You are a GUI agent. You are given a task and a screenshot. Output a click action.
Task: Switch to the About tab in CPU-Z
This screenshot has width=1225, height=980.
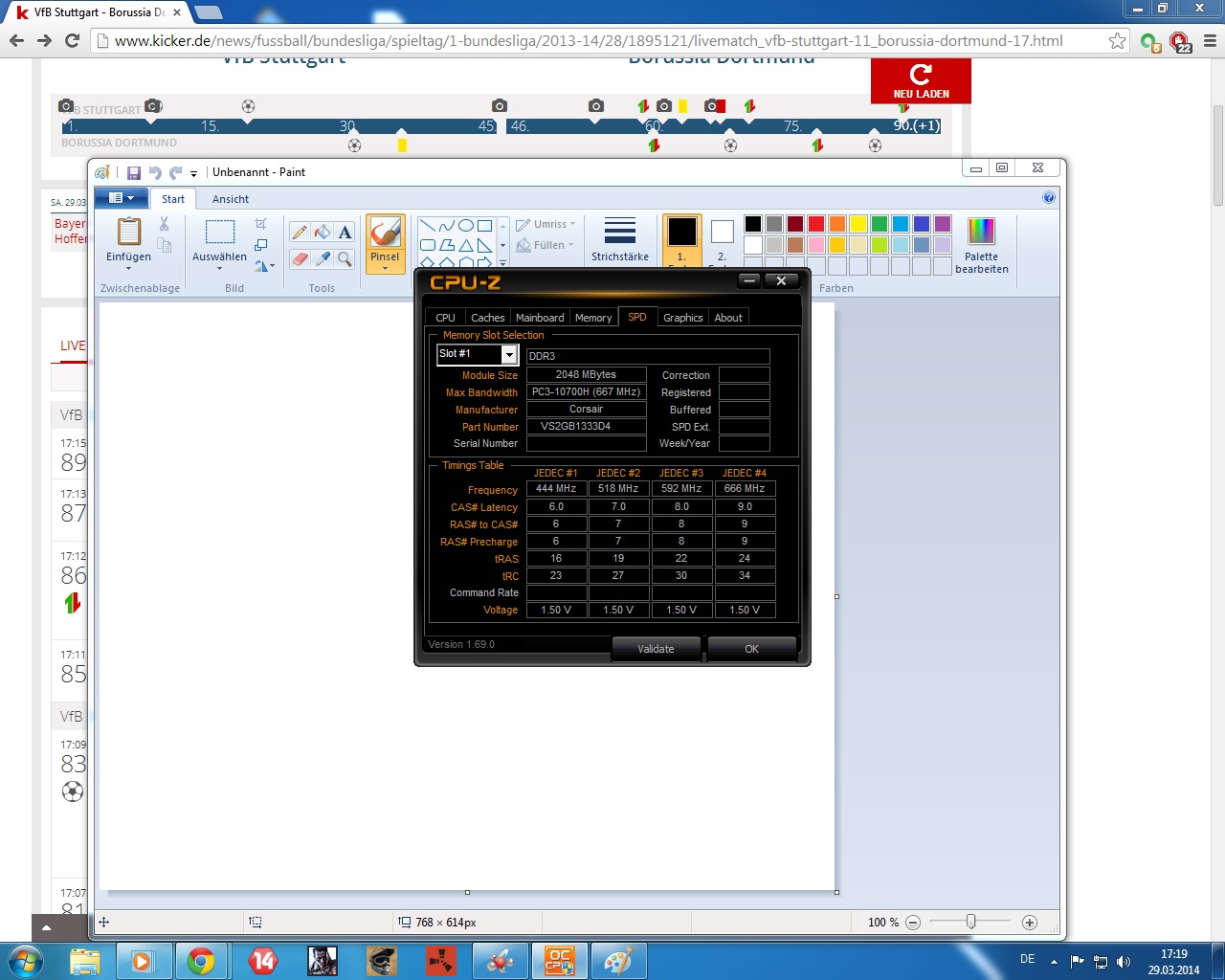point(728,318)
